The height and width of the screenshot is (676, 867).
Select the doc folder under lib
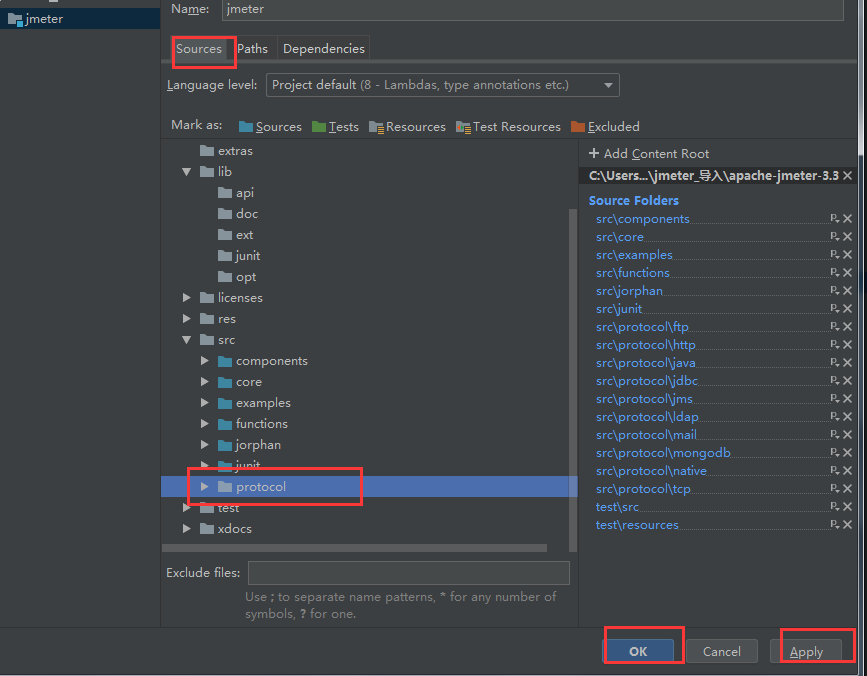238,214
